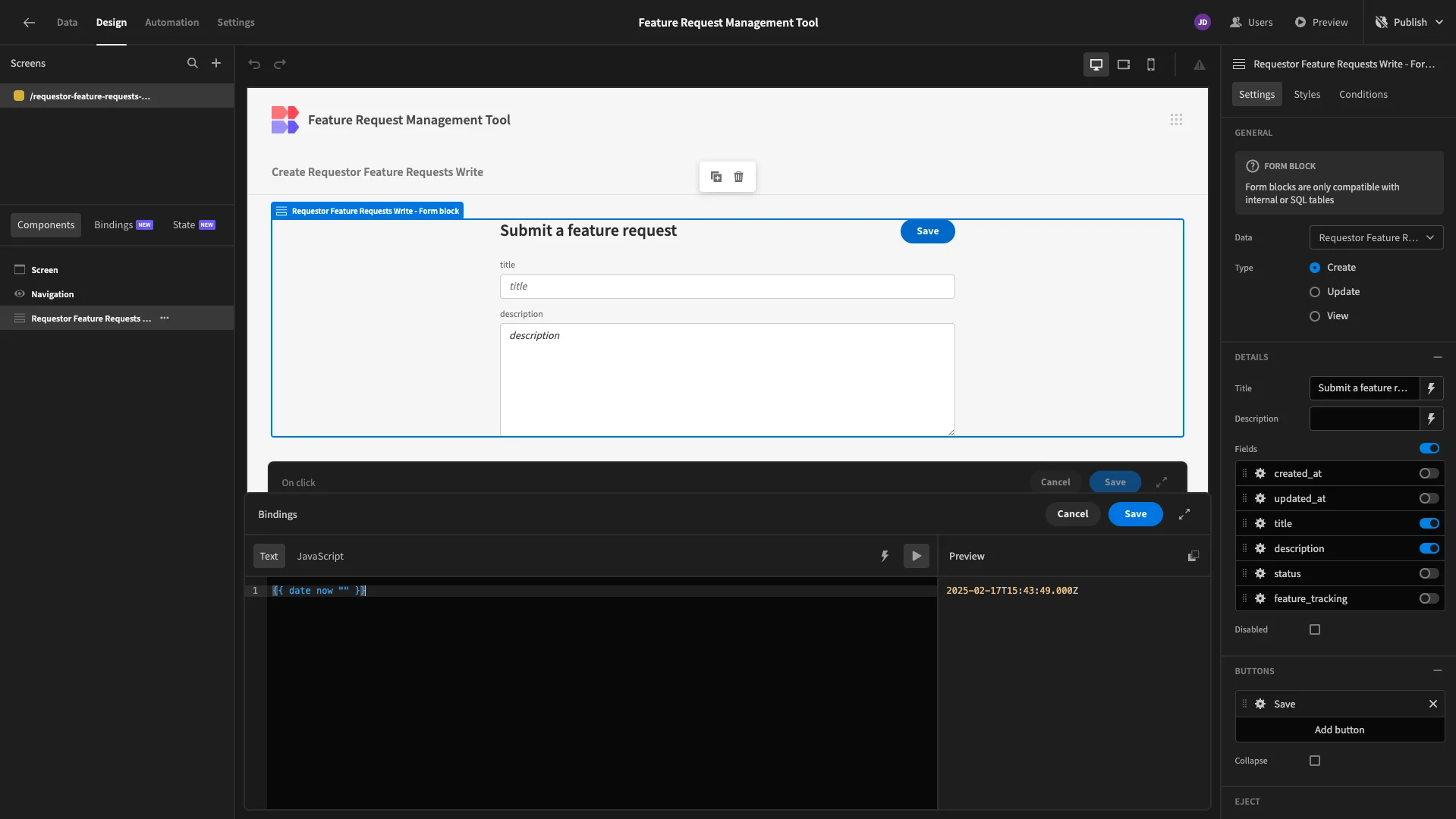Viewport: 1456px width, 819px height.
Task: Select the Update type radio button
Action: click(1315, 292)
